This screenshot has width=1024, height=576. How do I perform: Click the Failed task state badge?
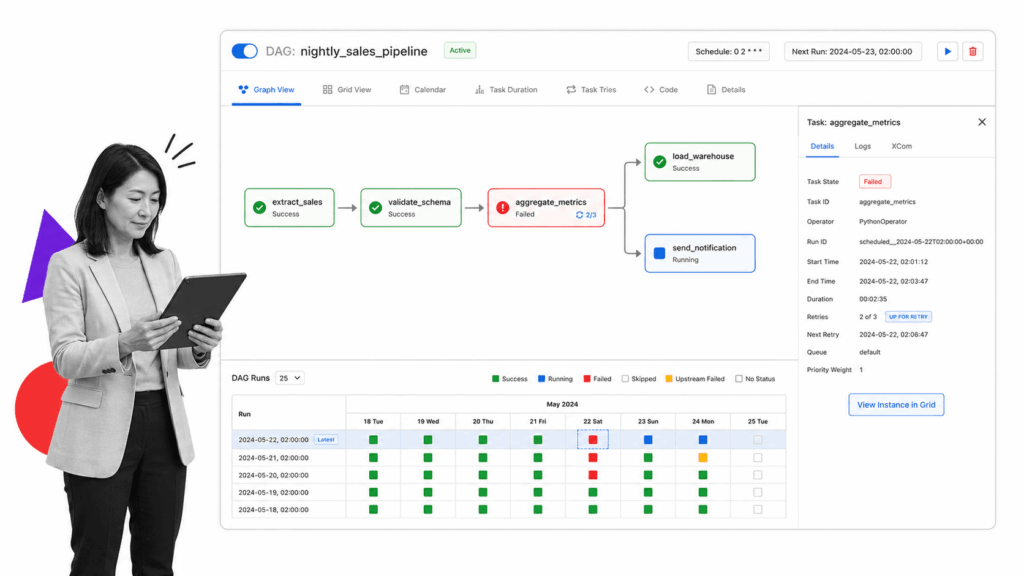pos(873,182)
